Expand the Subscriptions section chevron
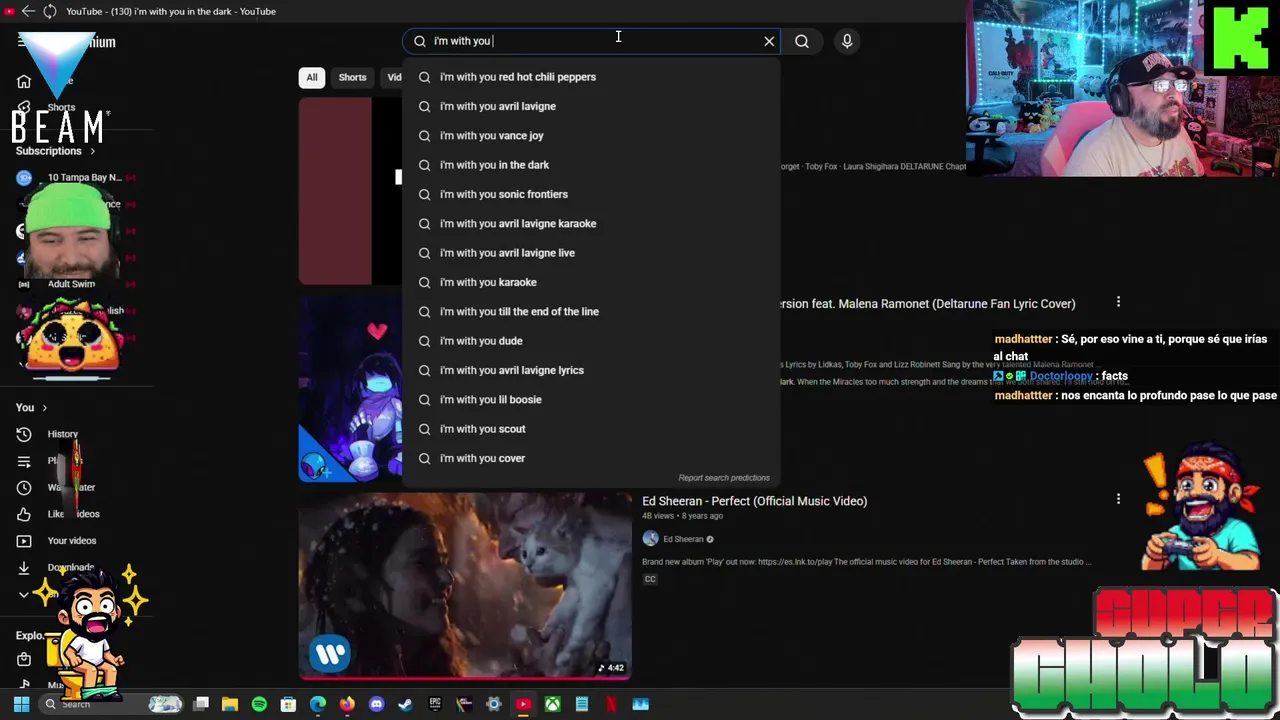1280x720 pixels. pyautogui.click(x=93, y=151)
